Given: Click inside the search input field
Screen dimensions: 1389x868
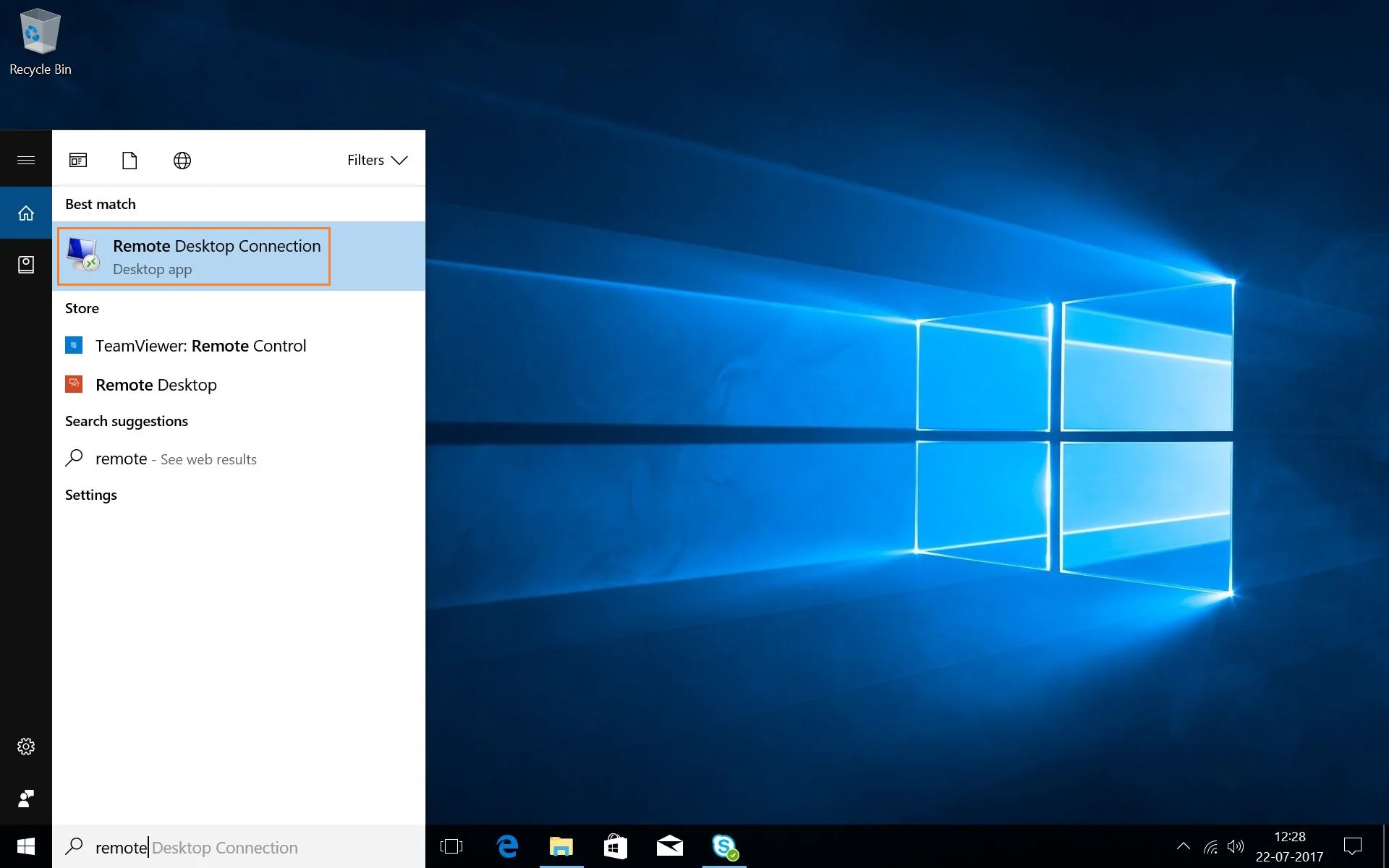Looking at the screenshot, I should coord(217,846).
